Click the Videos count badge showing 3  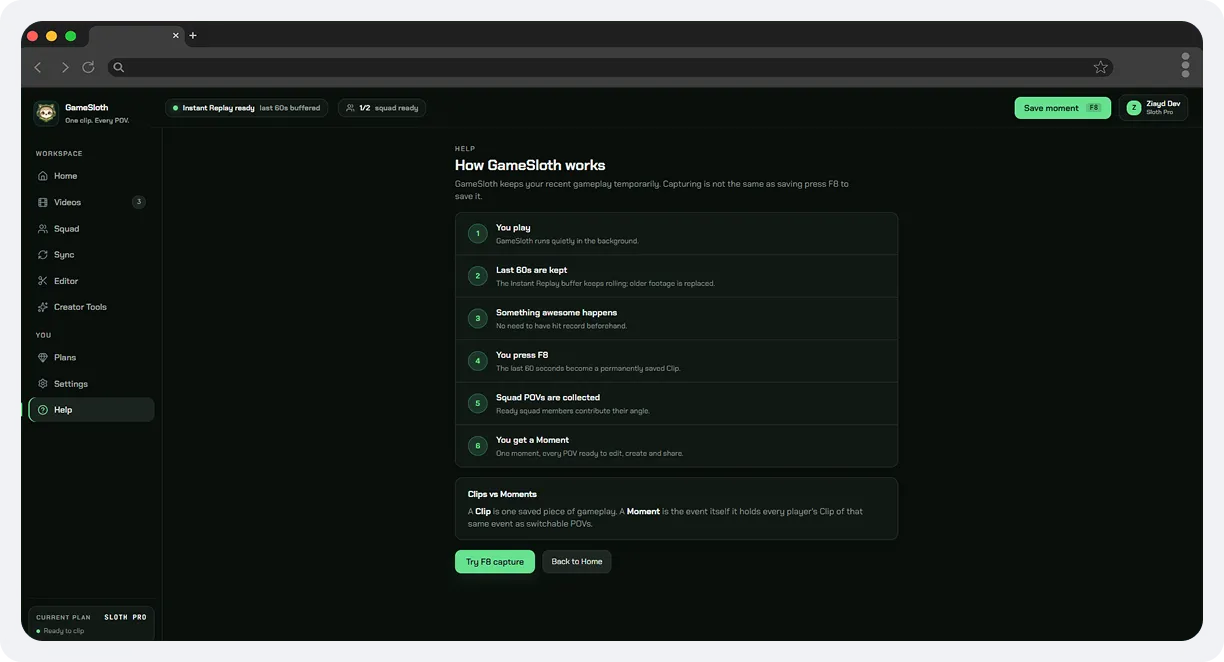coord(139,202)
